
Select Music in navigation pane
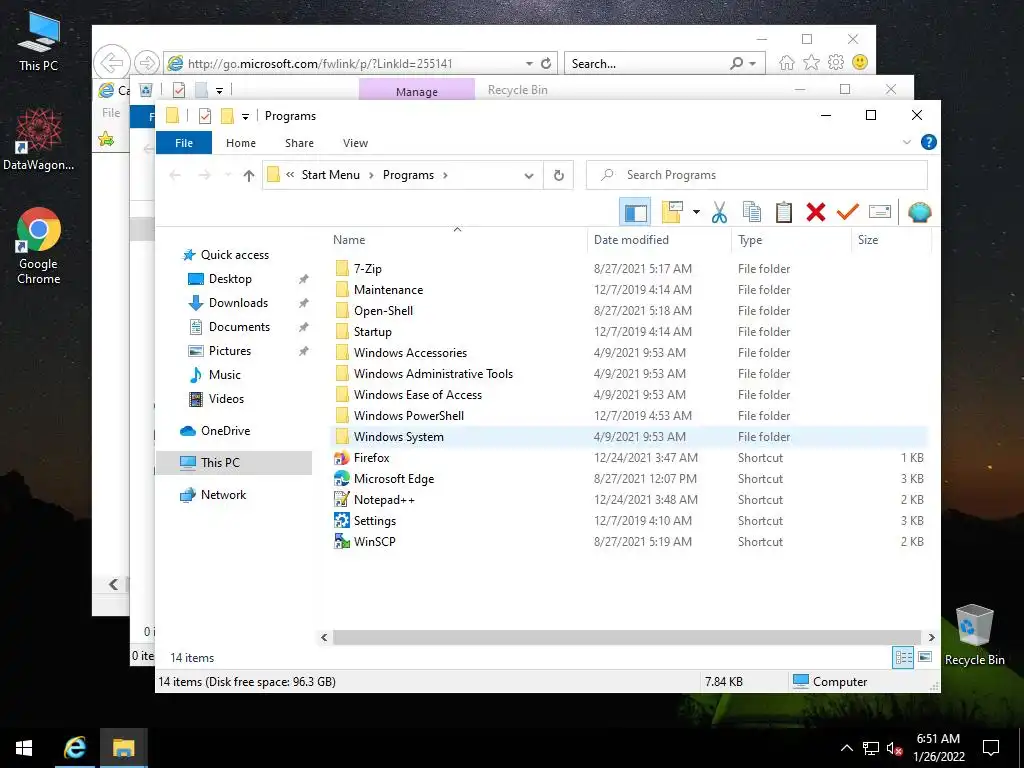point(224,375)
